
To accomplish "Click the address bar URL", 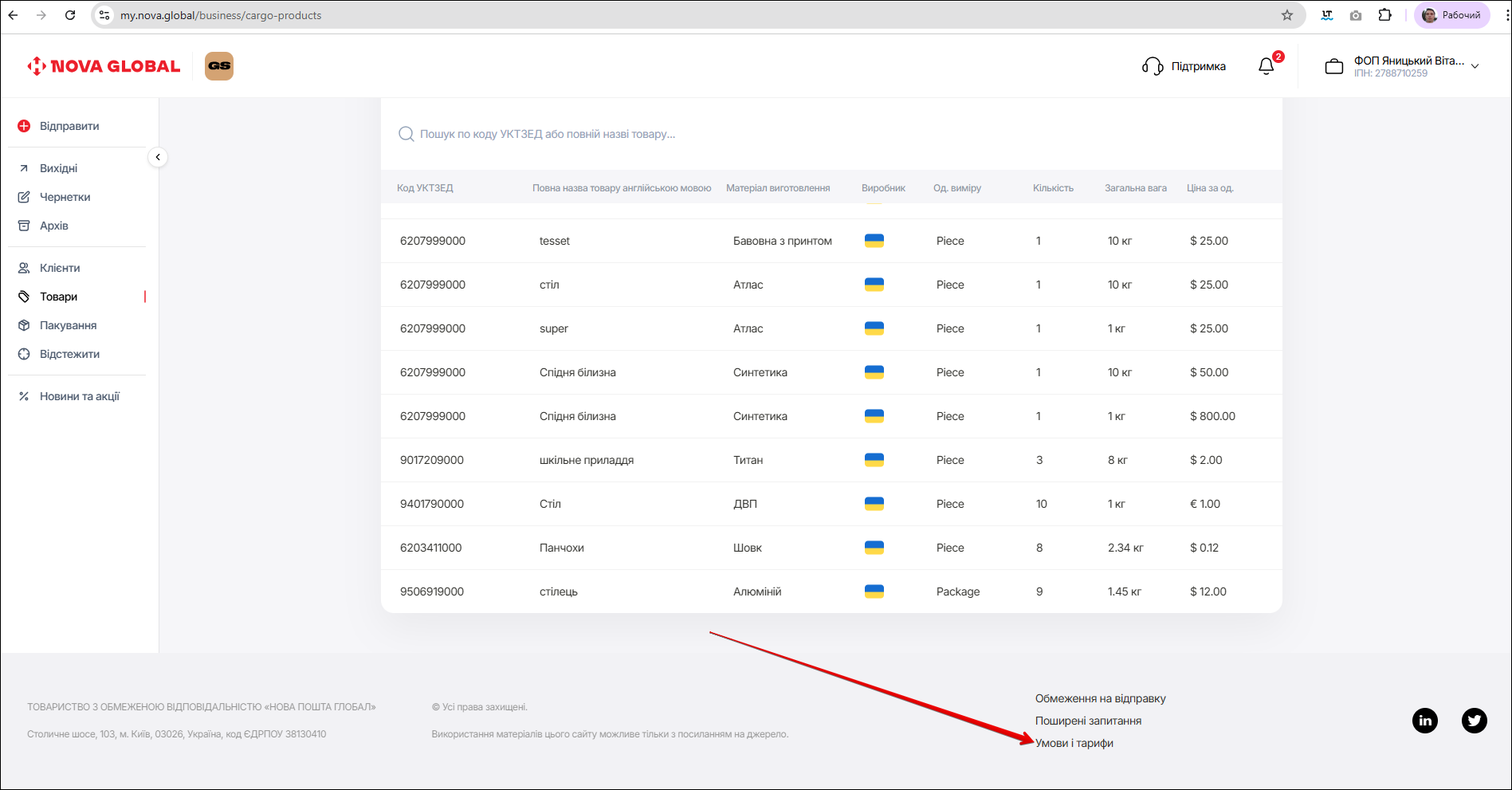I will (x=221, y=15).
